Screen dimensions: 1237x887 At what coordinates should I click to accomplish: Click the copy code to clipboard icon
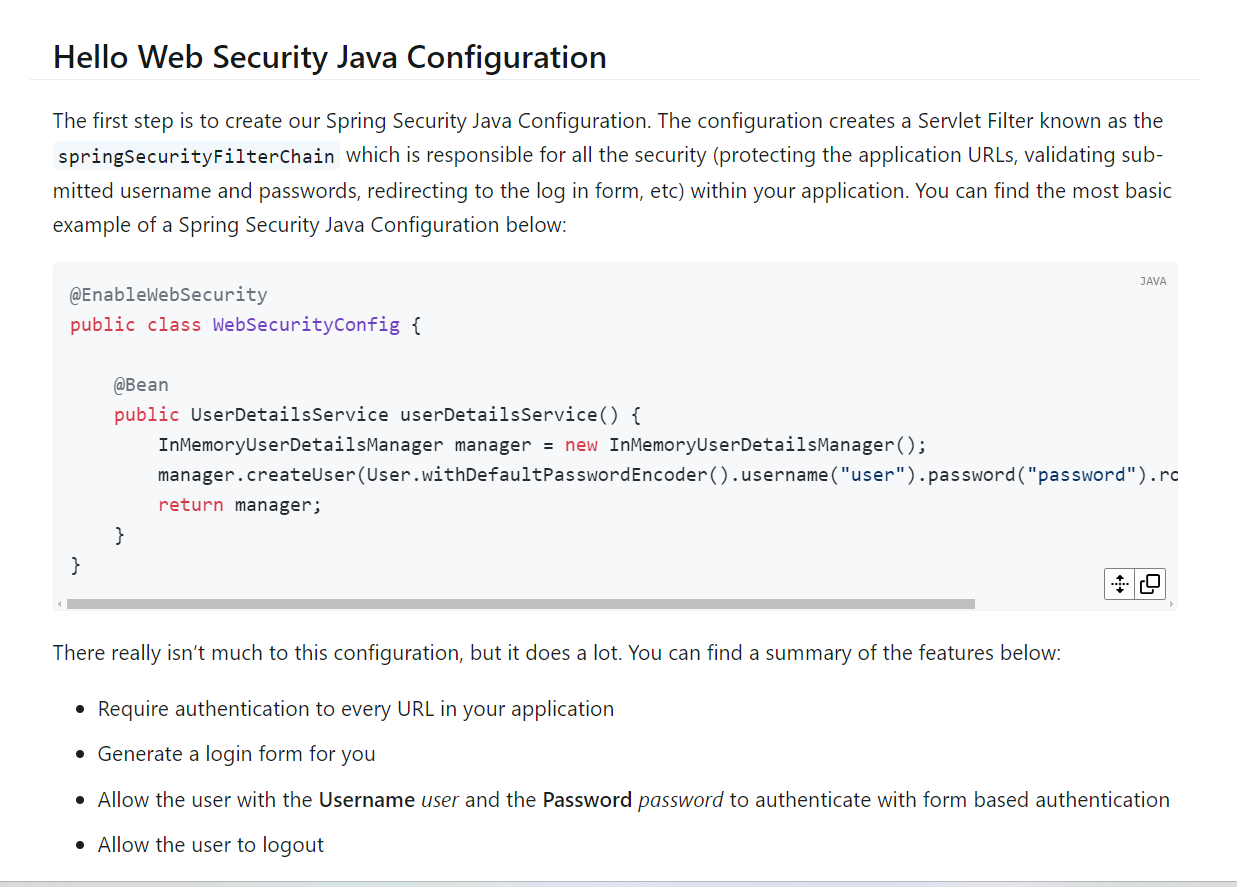[1150, 584]
